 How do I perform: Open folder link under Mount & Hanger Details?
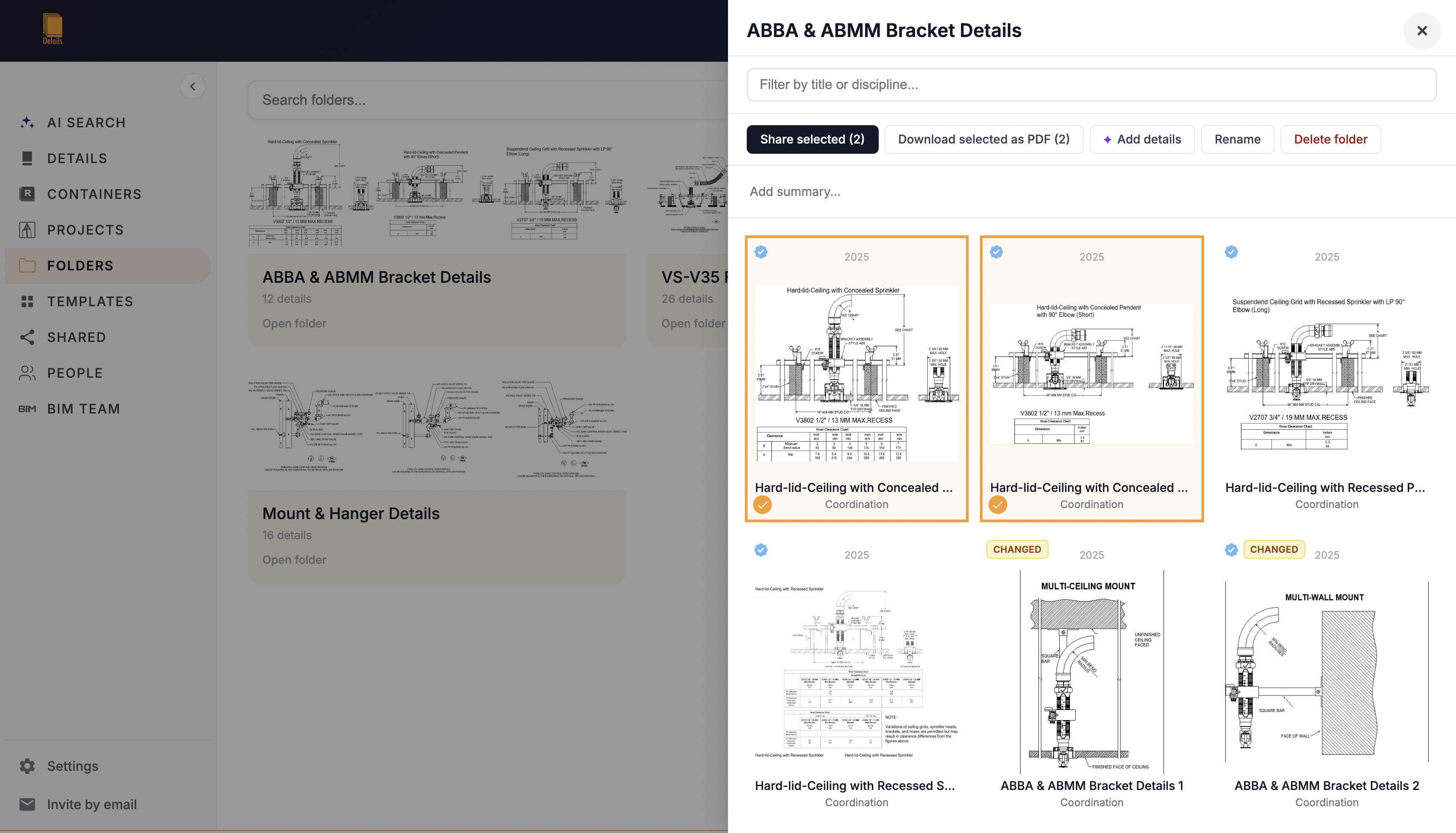tap(294, 560)
